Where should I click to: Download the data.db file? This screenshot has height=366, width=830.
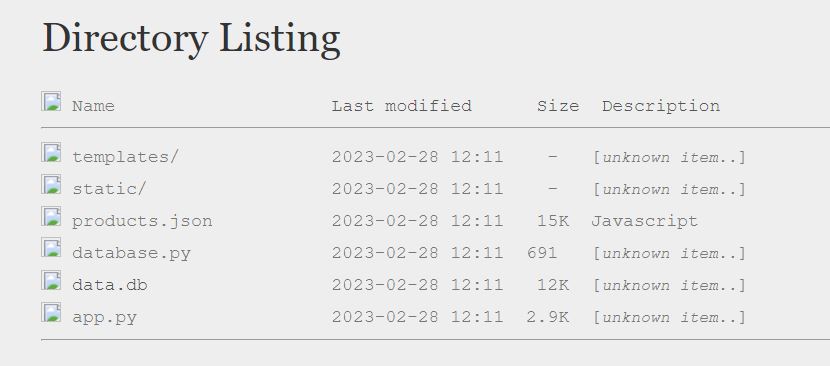pyautogui.click(x=110, y=285)
